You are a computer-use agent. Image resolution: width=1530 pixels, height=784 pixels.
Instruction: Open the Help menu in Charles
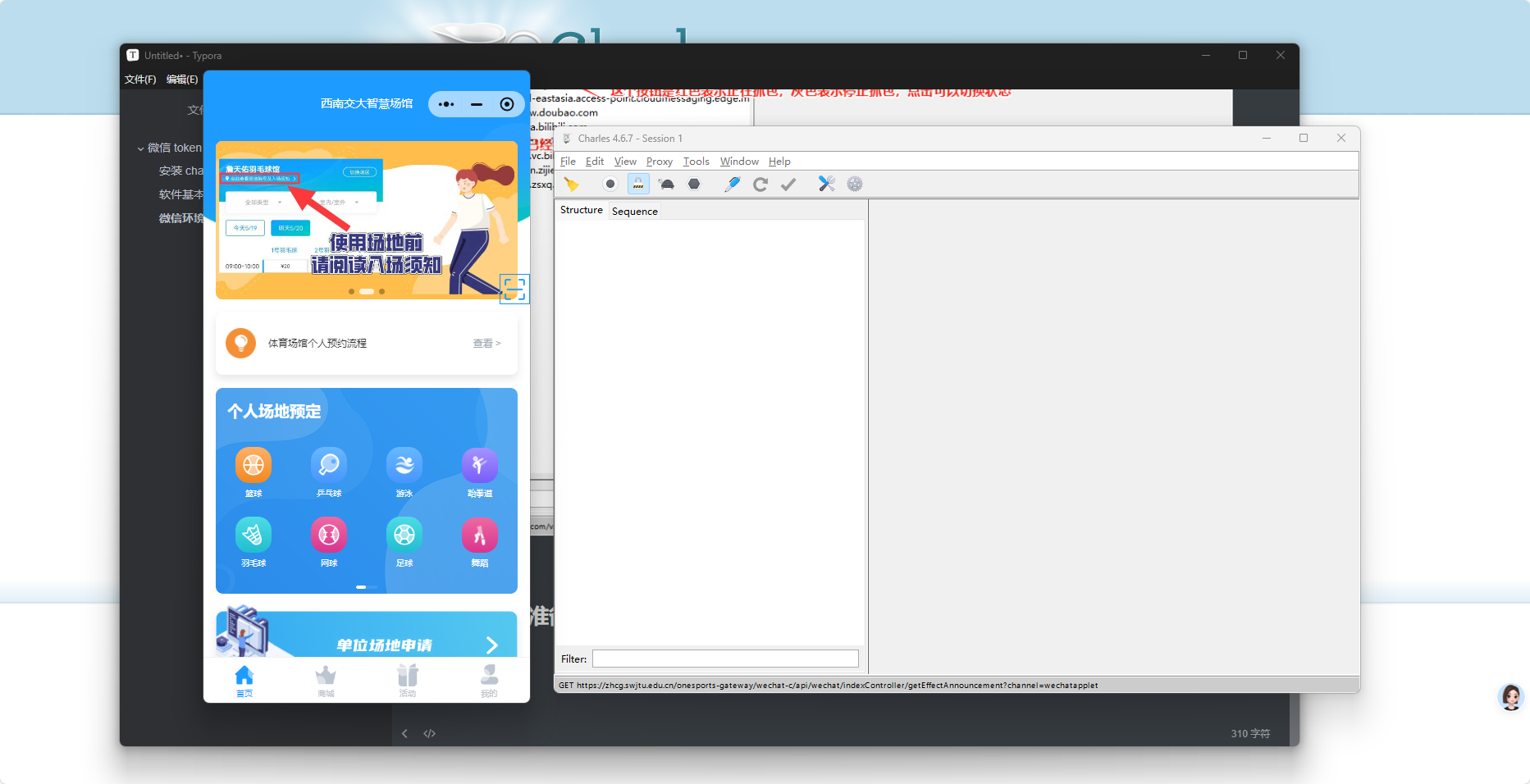click(x=779, y=162)
